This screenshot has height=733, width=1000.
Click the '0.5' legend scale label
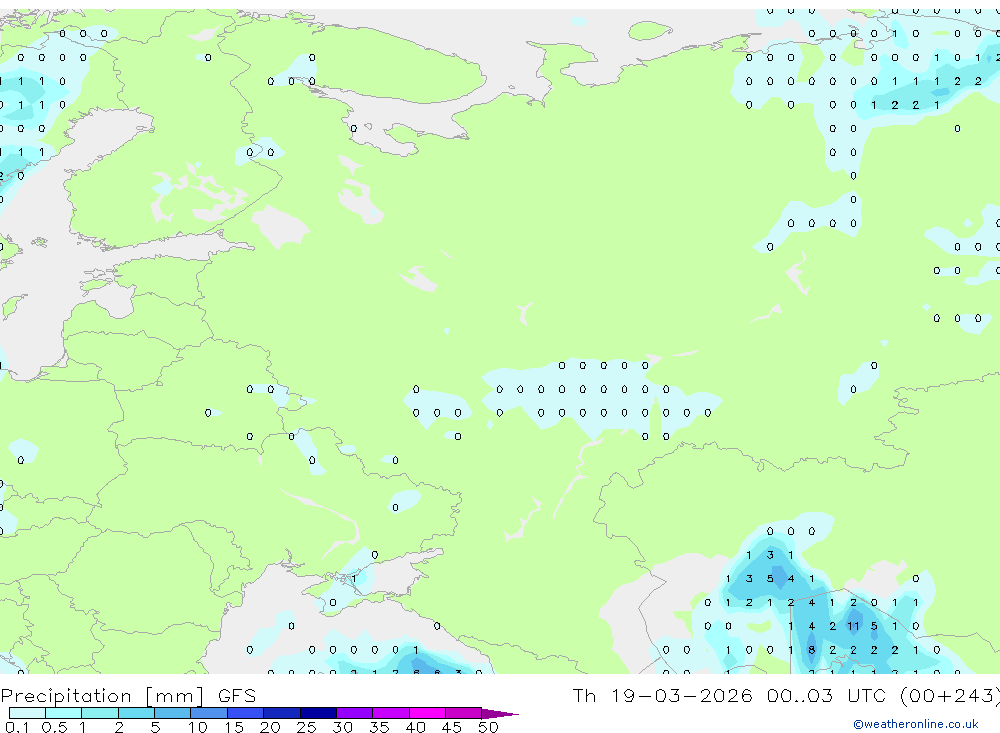tap(54, 727)
